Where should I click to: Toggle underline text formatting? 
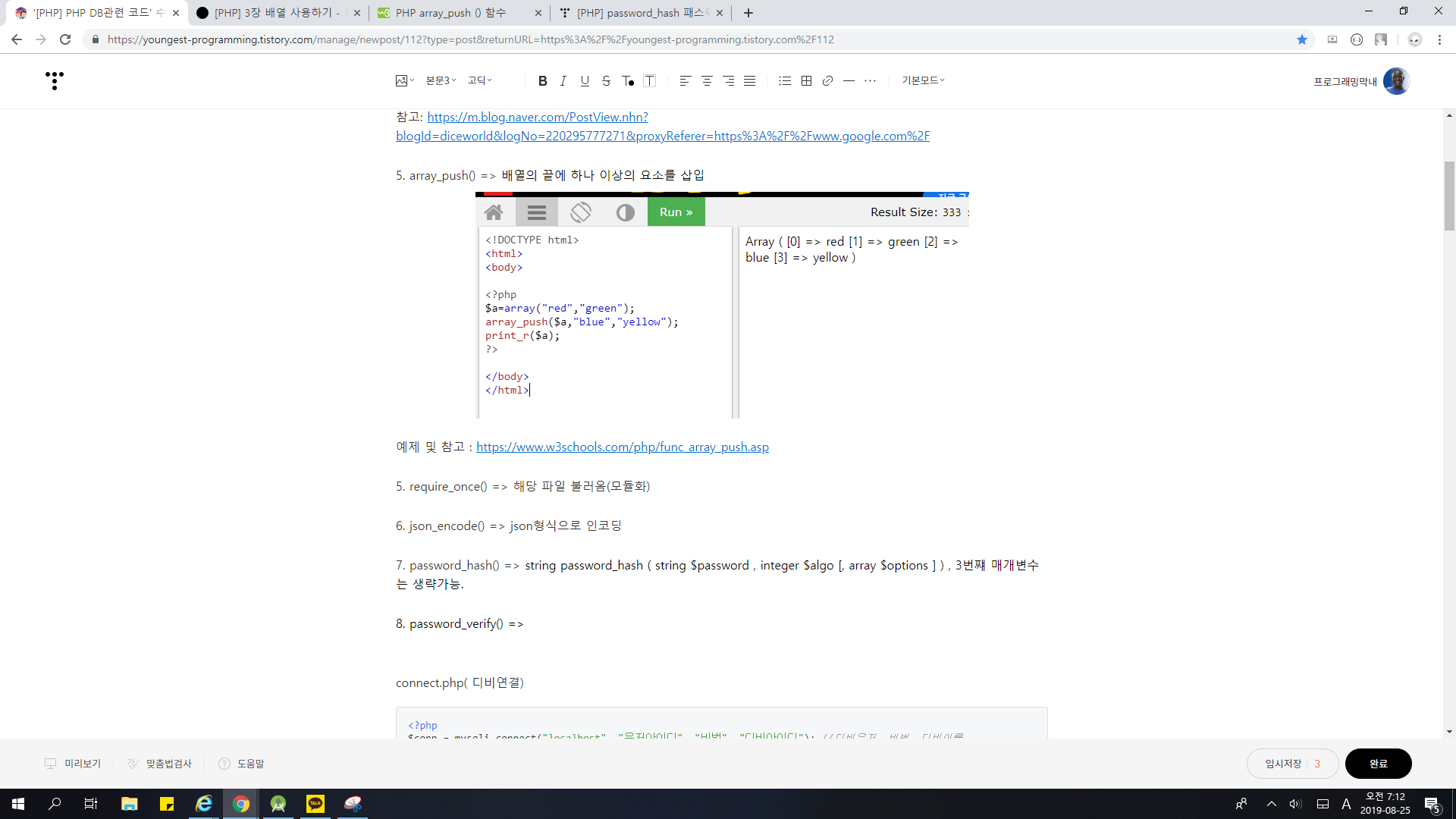click(585, 81)
